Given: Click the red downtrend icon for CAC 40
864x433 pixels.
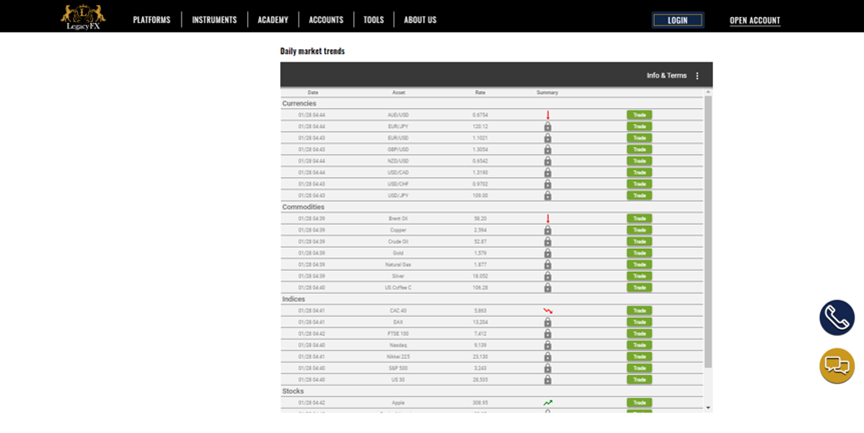Looking at the screenshot, I should click(x=548, y=311).
